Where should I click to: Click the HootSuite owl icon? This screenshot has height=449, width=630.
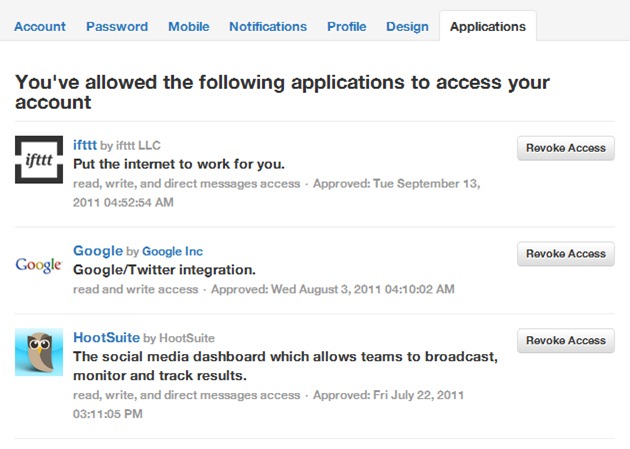click(x=39, y=352)
